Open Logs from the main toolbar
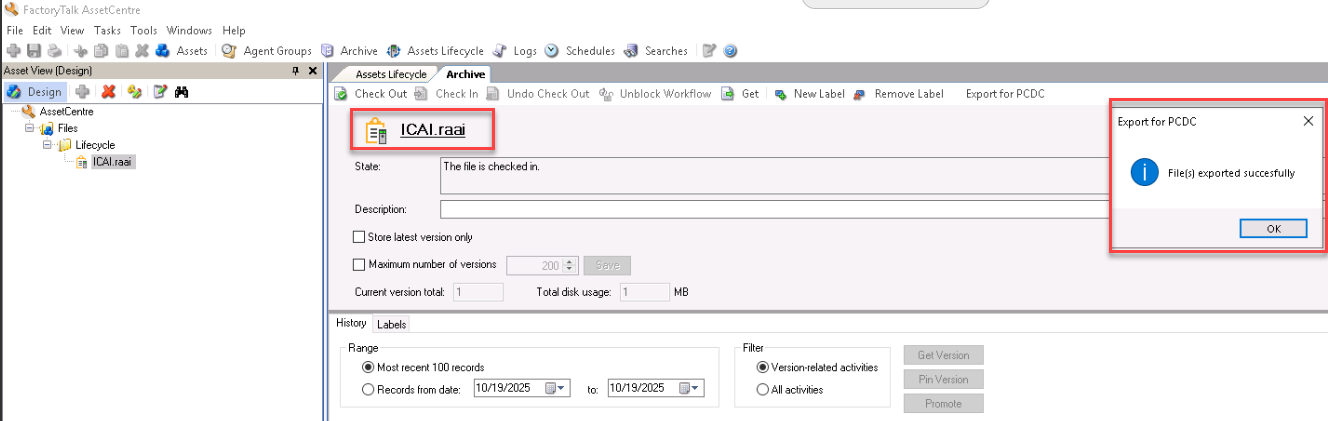The width and height of the screenshot is (1328, 421). click(x=516, y=51)
